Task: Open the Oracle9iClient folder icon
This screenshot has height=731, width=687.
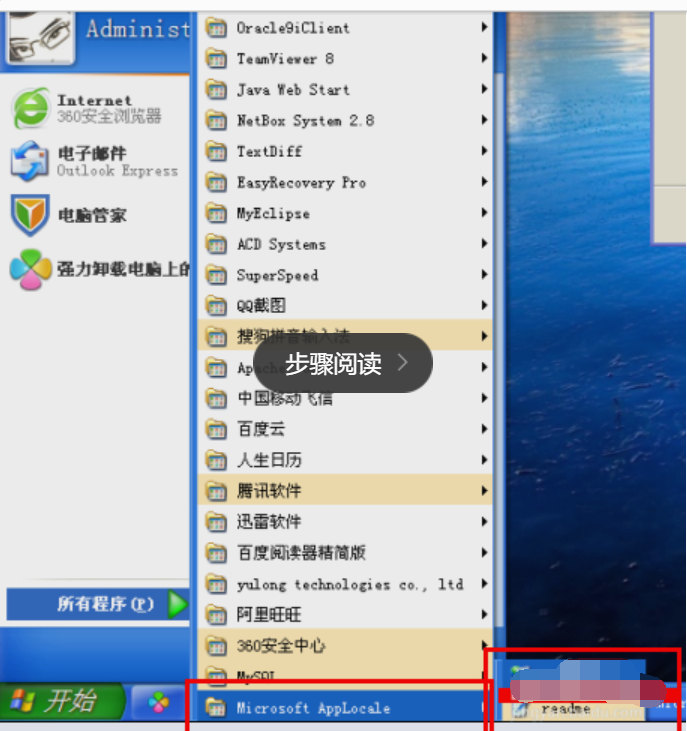Action: [x=216, y=28]
